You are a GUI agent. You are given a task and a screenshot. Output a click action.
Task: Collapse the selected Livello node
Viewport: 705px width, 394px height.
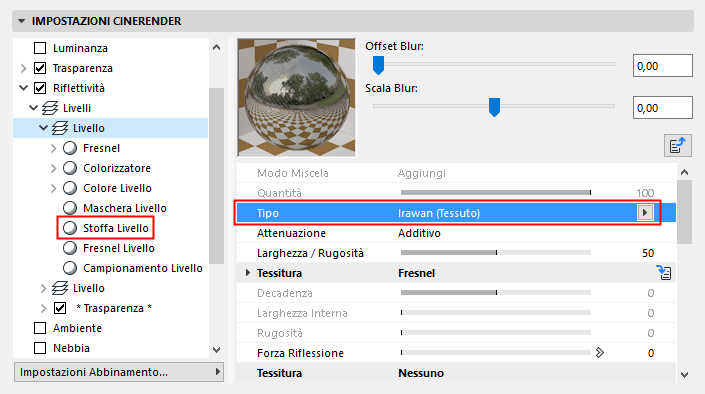(x=43, y=128)
